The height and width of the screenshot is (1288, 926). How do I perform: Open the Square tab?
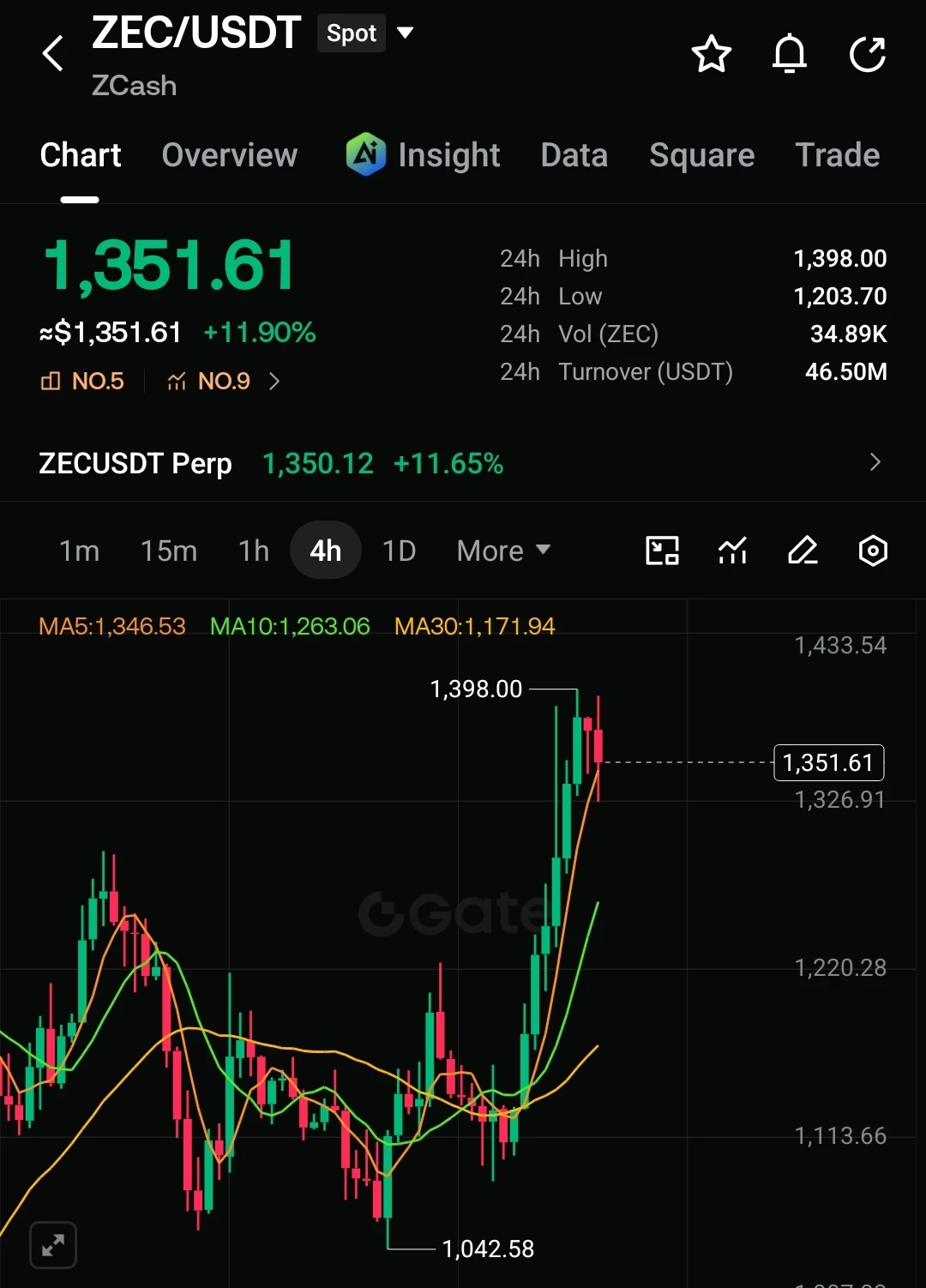click(702, 155)
